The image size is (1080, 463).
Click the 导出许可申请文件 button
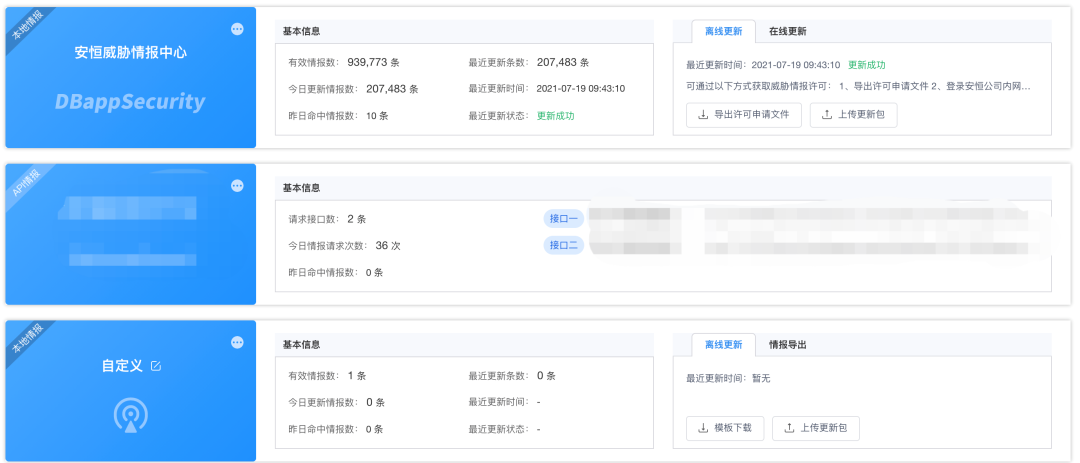tap(743, 115)
